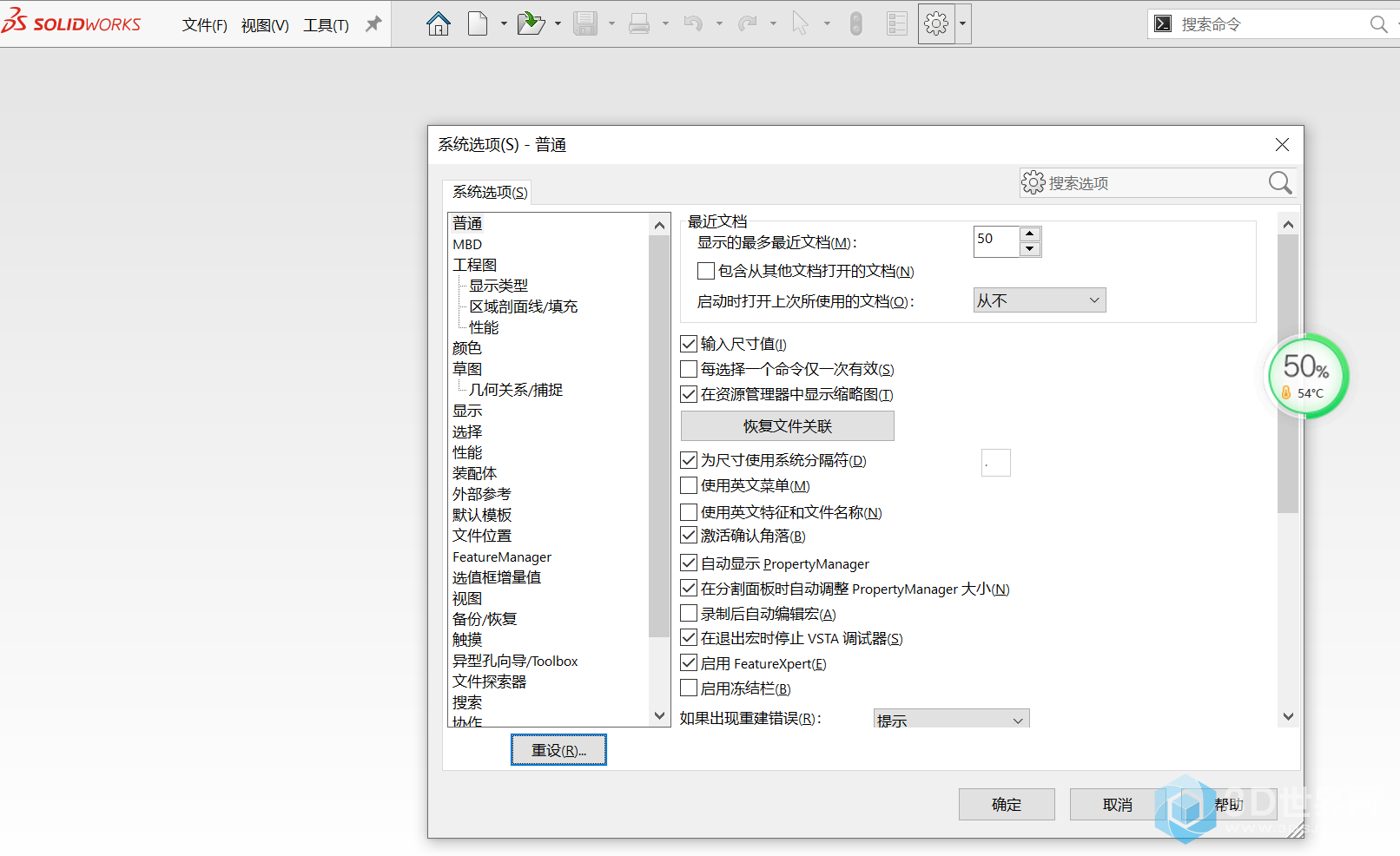Open the 工具(T) menu
The height and width of the screenshot is (856, 1400).
[326, 25]
